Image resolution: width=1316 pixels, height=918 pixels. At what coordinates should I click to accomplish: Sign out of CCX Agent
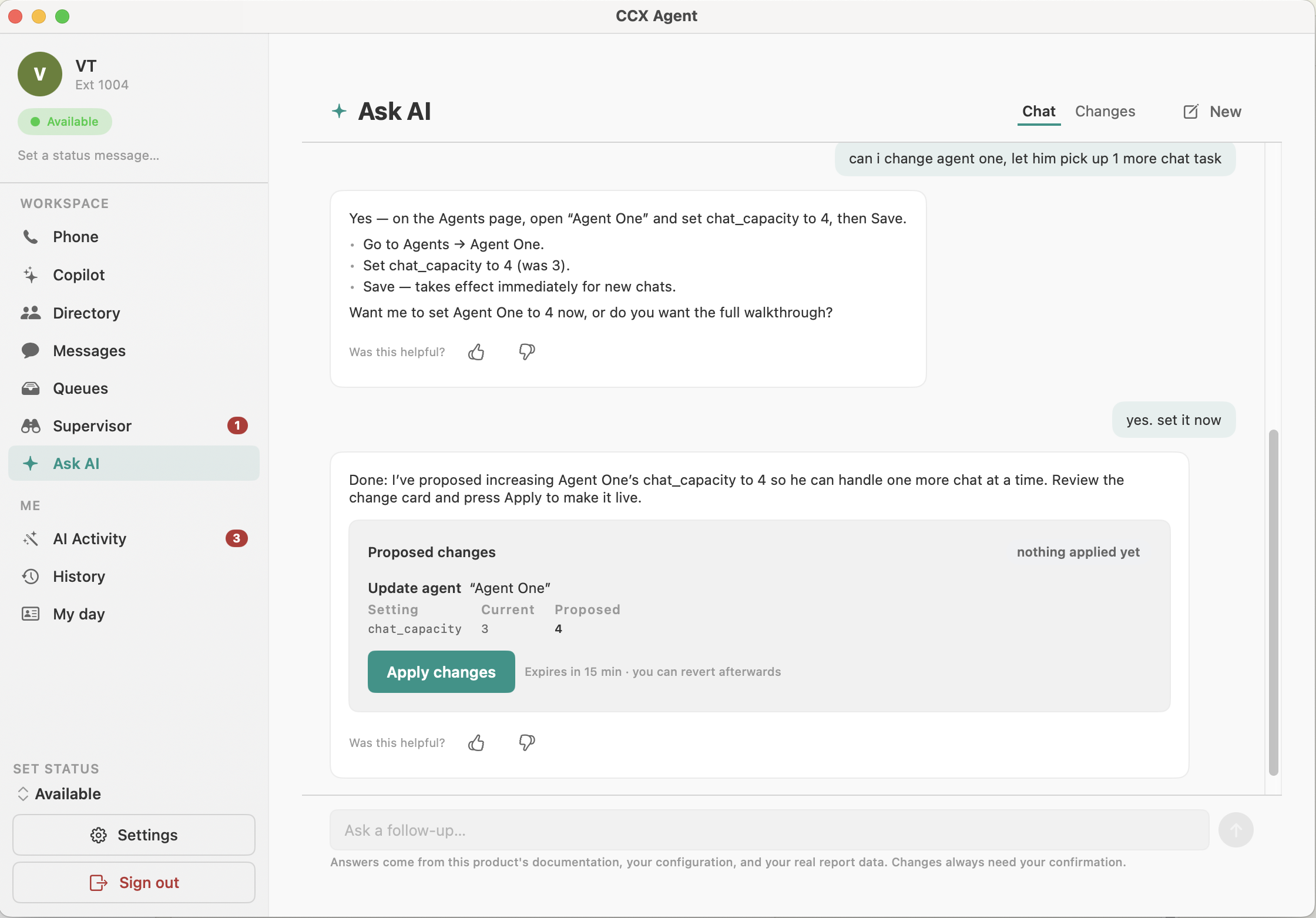pos(134,883)
